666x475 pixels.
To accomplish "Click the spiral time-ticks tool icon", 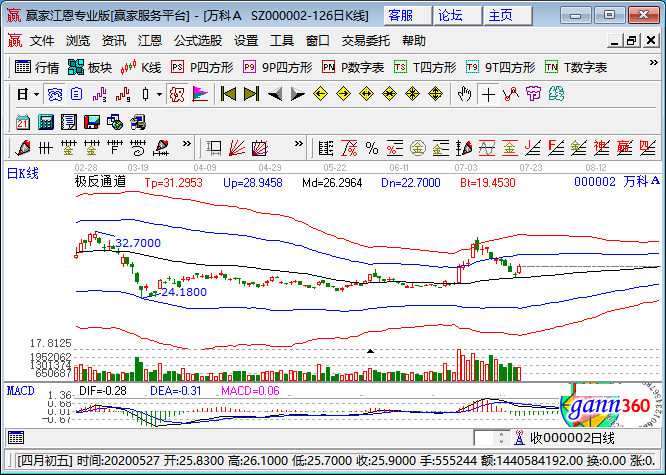I will pyautogui.click(x=138, y=148).
